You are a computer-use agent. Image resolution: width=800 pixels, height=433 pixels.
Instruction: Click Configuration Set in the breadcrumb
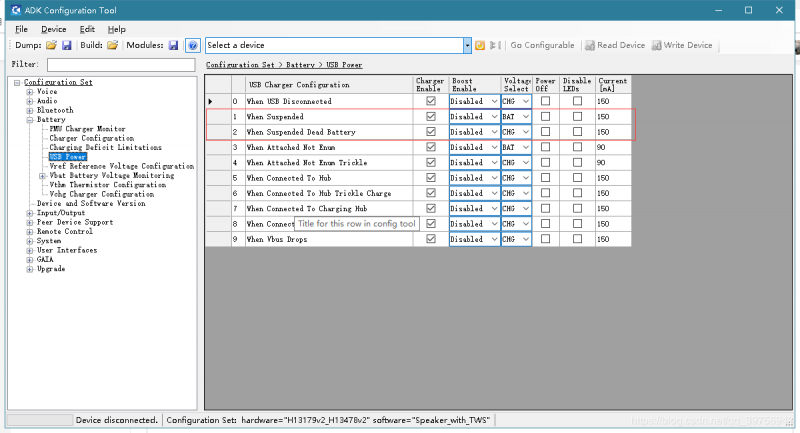[240, 65]
